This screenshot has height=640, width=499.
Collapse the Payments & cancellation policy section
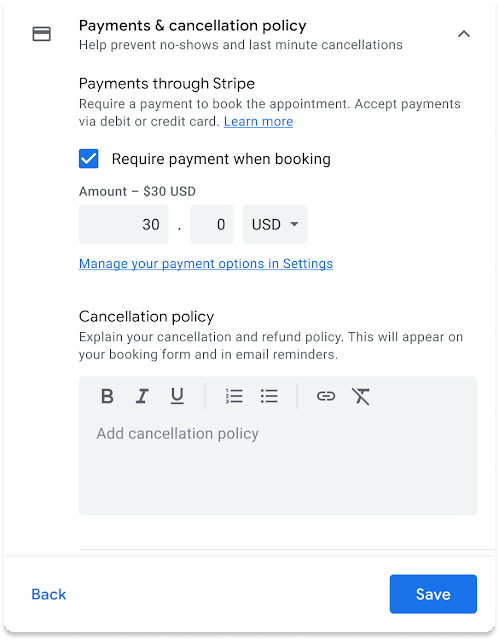click(x=464, y=34)
